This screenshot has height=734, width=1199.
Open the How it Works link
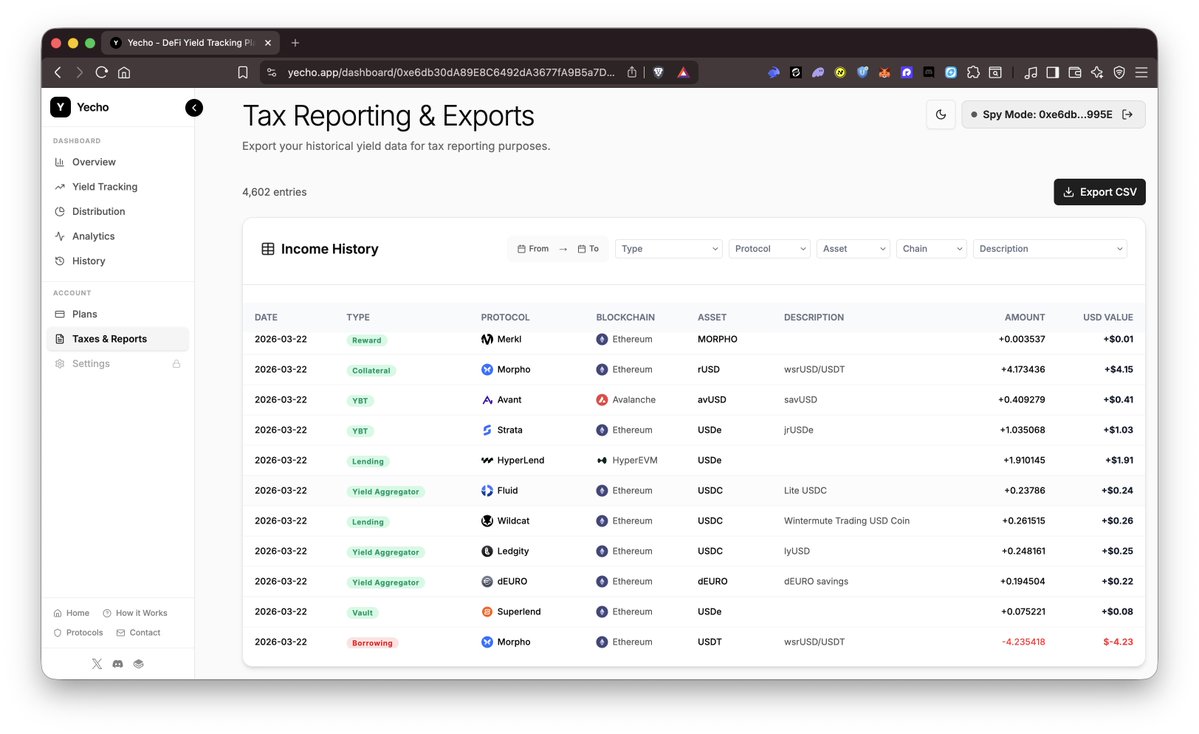click(x=135, y=613)
